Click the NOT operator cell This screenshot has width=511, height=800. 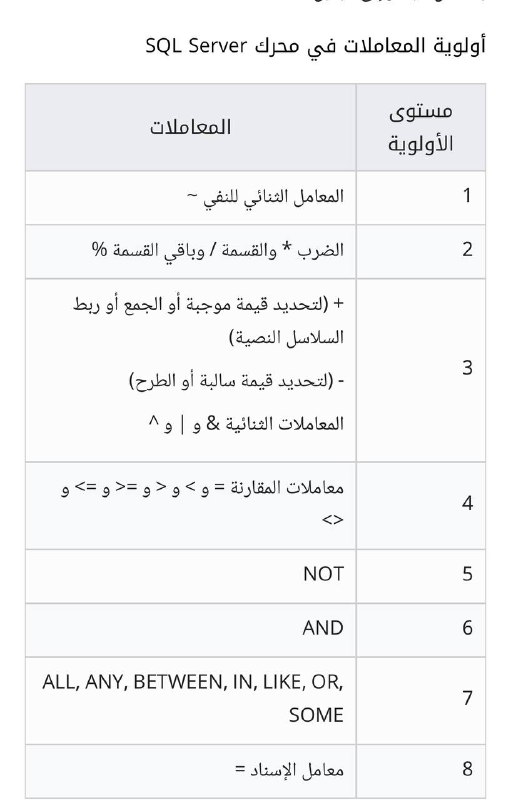tap(190, 576)
